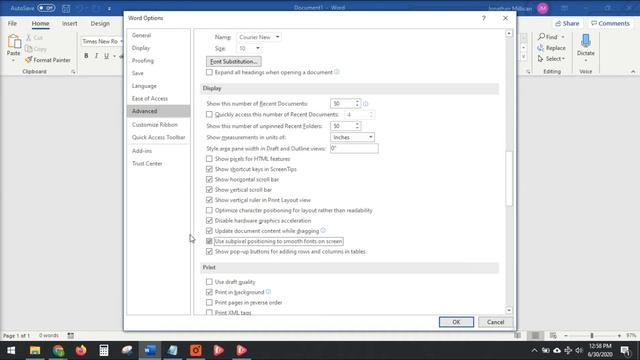Viewport: 640px width, 360px height.
Task: Uncheck Show horizontal scroll bar
Action: click(209, 179)
